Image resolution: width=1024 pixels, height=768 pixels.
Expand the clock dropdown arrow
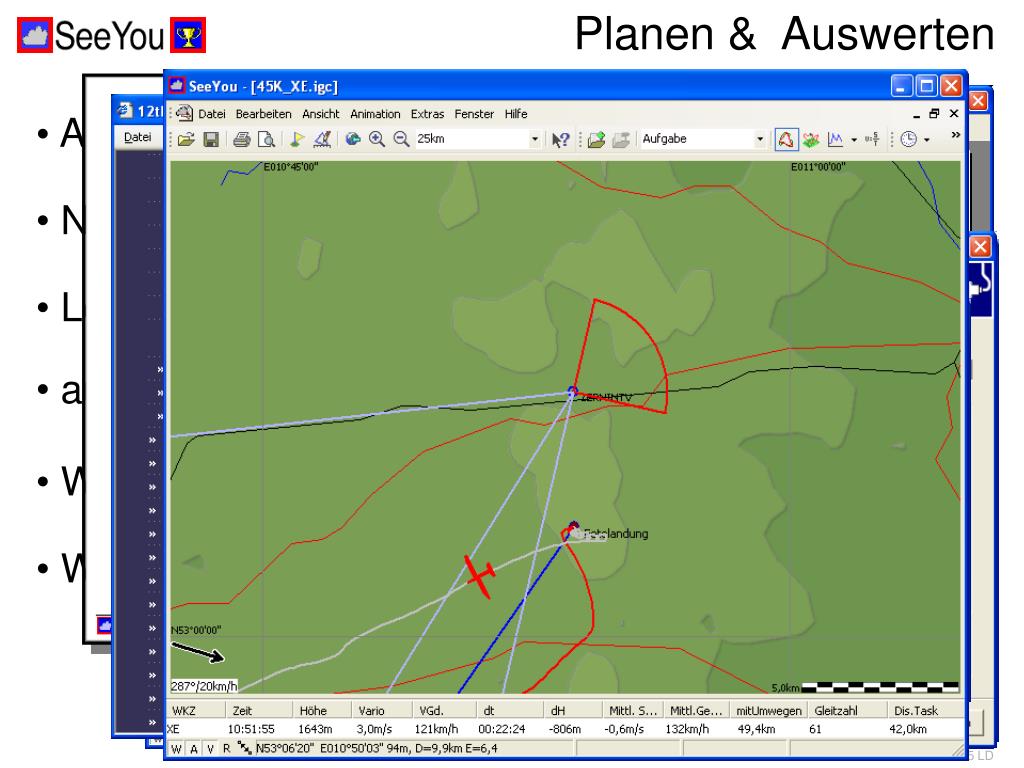click(927, 140)
